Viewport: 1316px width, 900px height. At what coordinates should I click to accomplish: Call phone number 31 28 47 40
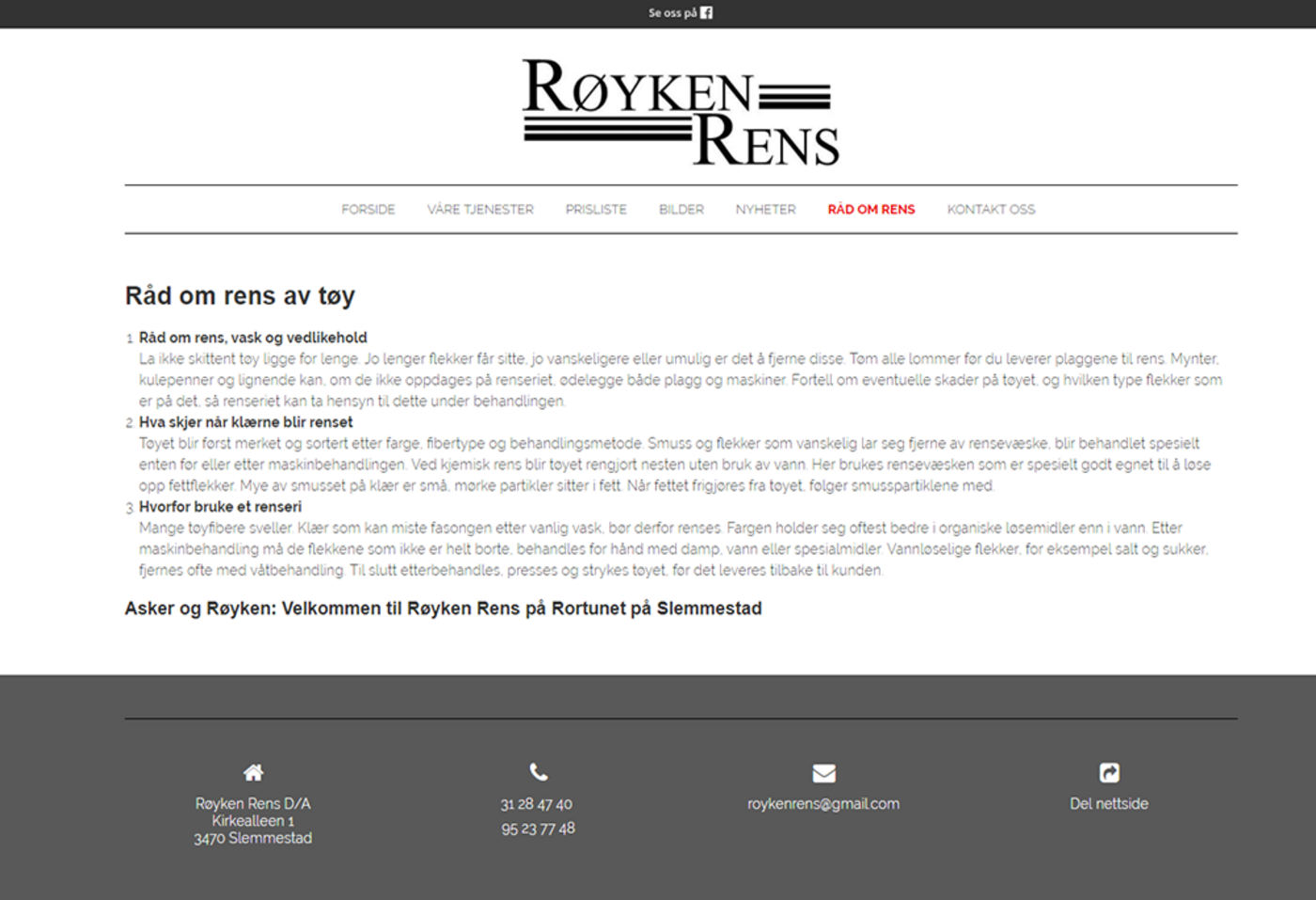click(x=537, y=804)
